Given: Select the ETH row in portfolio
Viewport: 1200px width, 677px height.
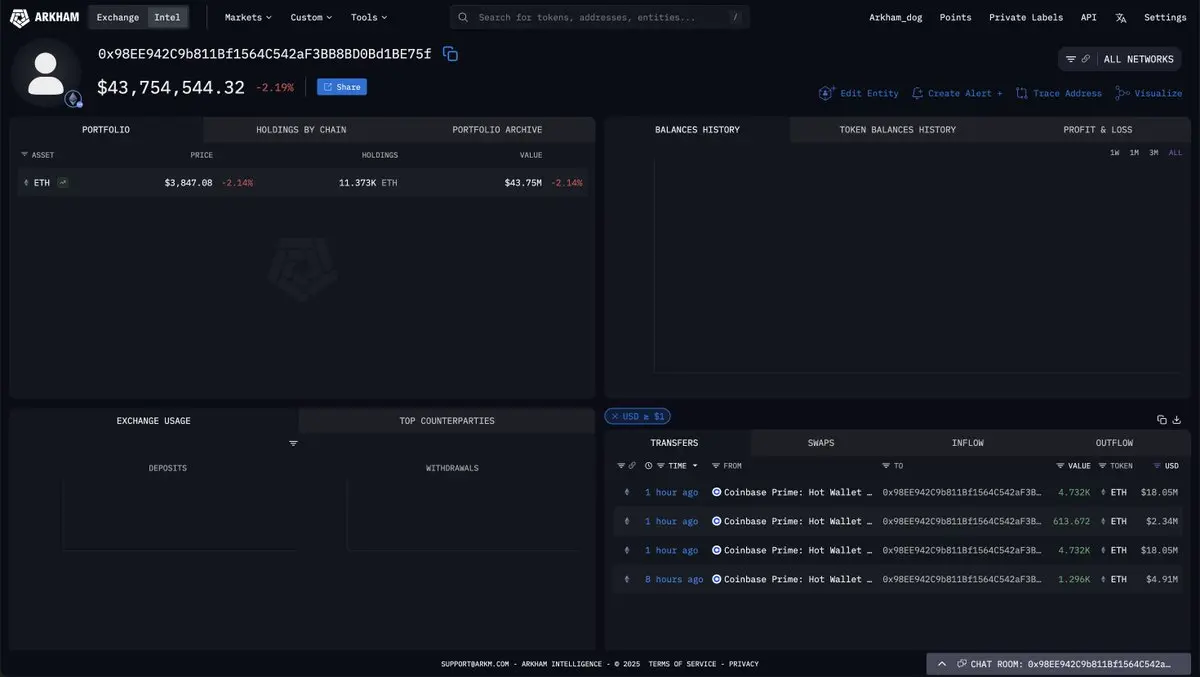Looking at the screenshot, I should [301, 183].
